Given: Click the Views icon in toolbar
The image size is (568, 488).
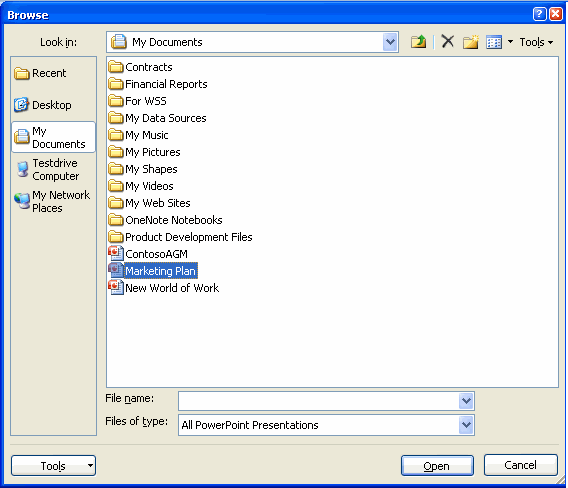Looking at the screenshot, I should pos(494,42).
